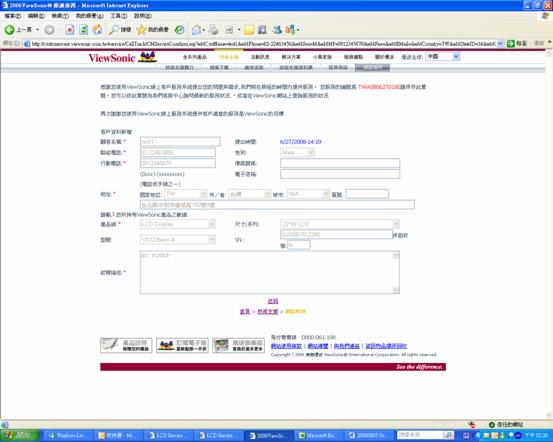
Task: Open the Search magnifier in IE toolbar
Action: (114, 30)
